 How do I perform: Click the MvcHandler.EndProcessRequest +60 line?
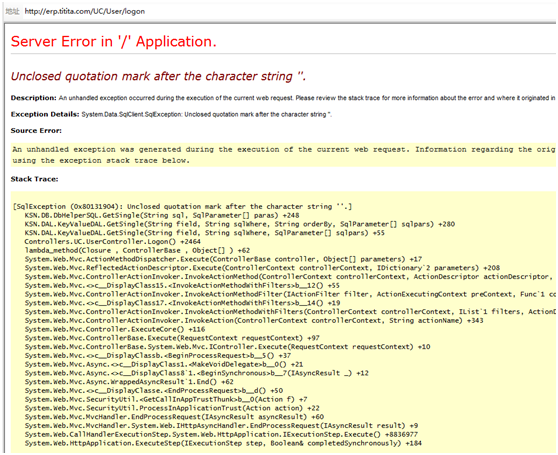coord(174,417)
